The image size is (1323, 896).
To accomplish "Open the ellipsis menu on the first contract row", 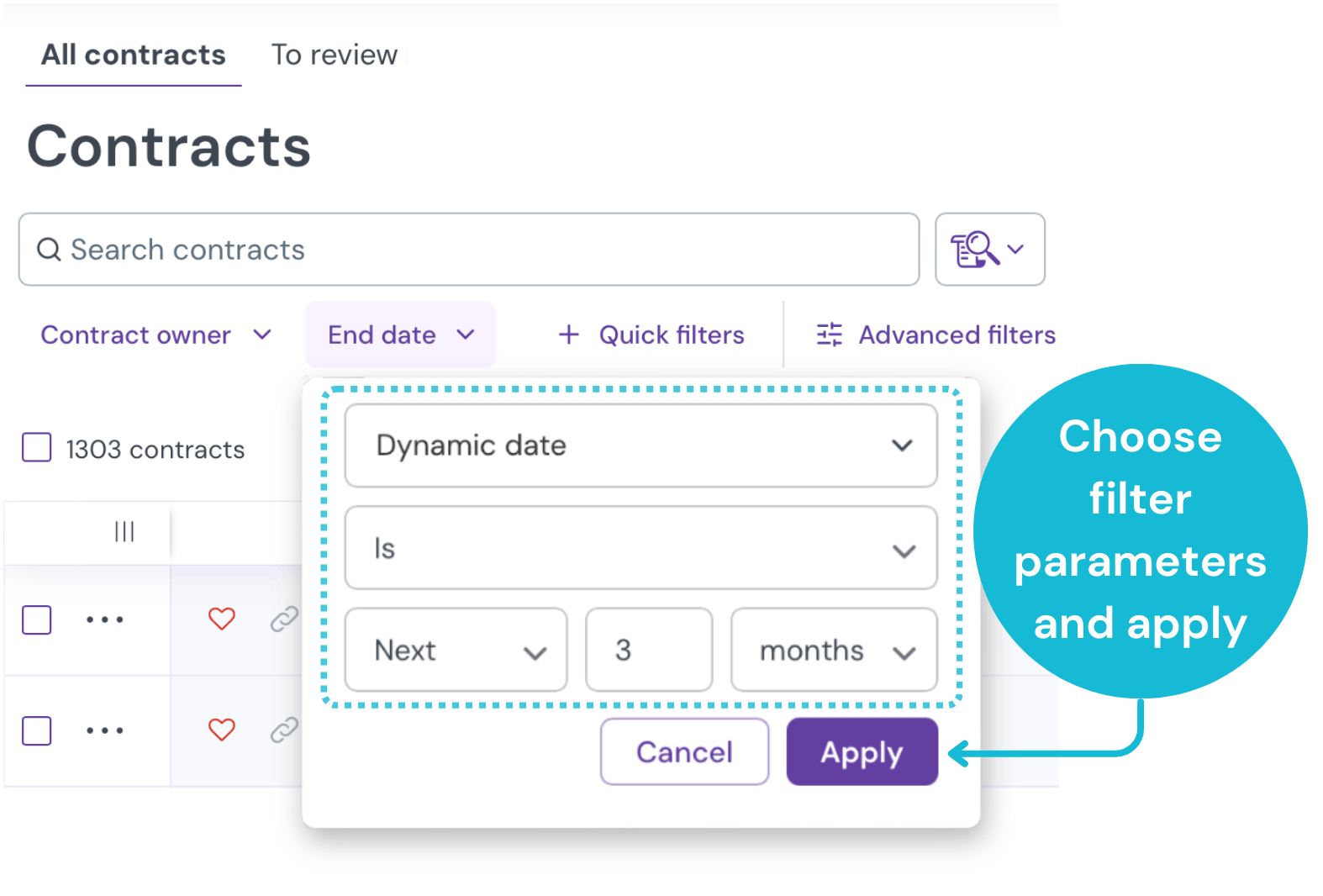I will click(x=104, y=619).
